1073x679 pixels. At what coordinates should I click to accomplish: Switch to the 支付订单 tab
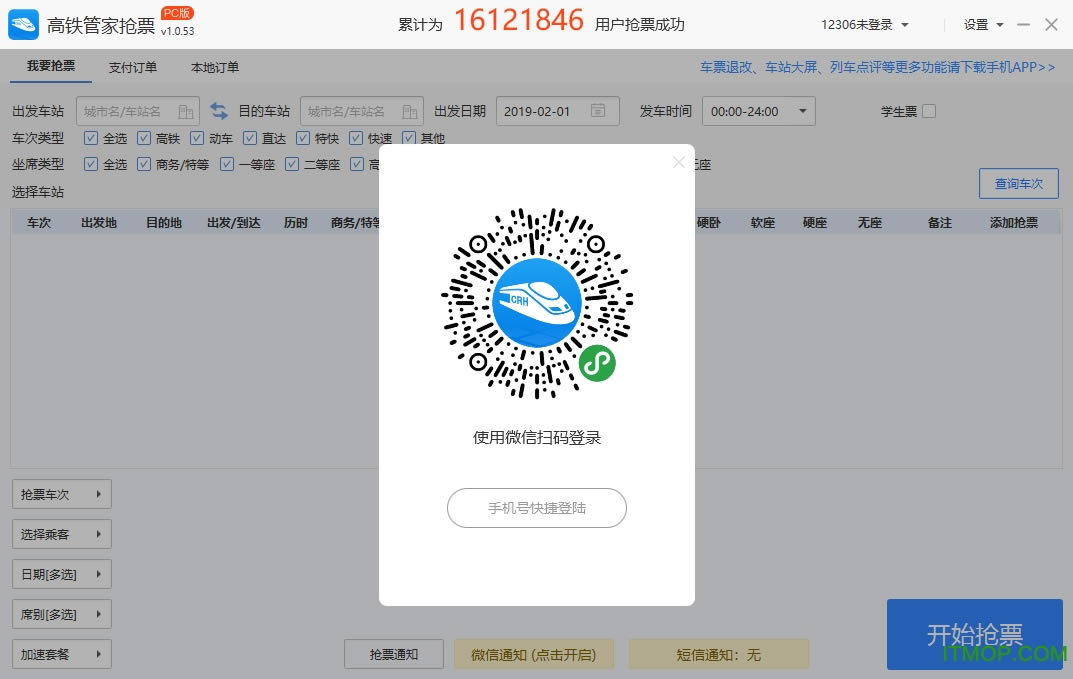click(x=133, y=67)
